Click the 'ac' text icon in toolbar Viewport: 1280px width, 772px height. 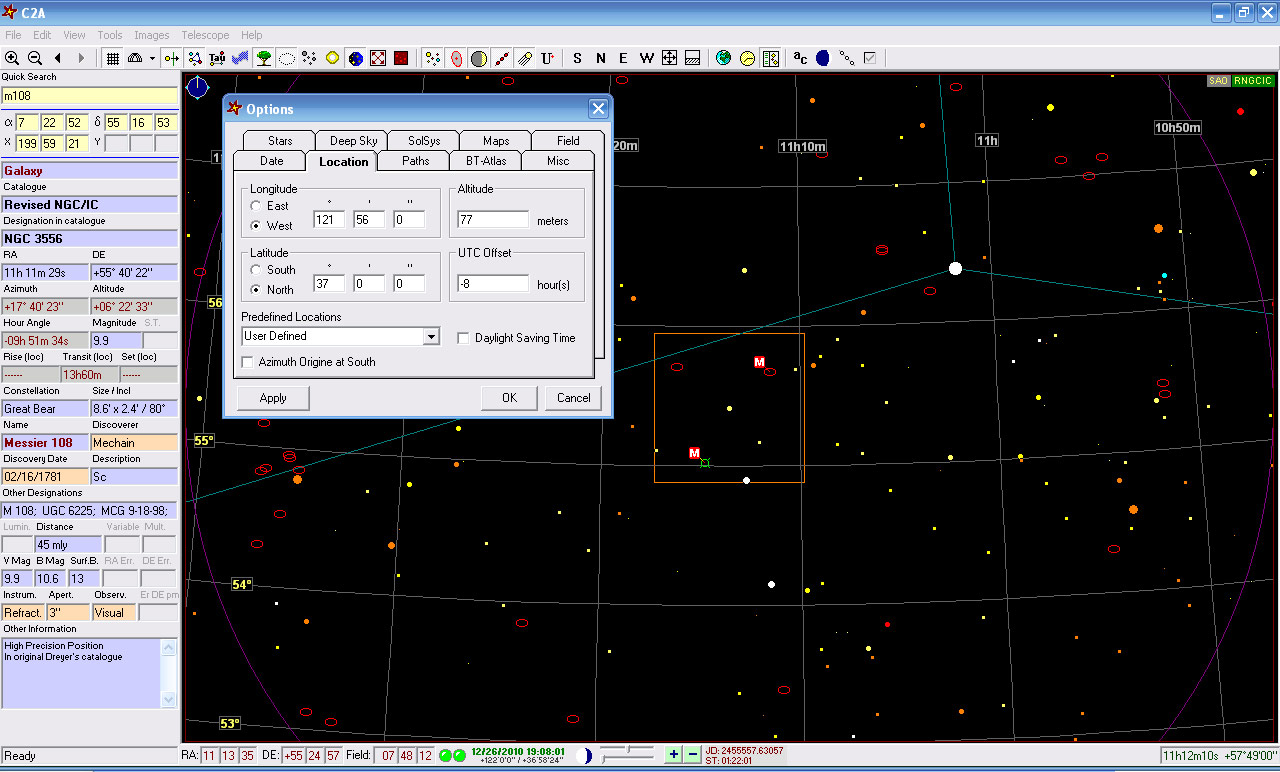[800, 58]
